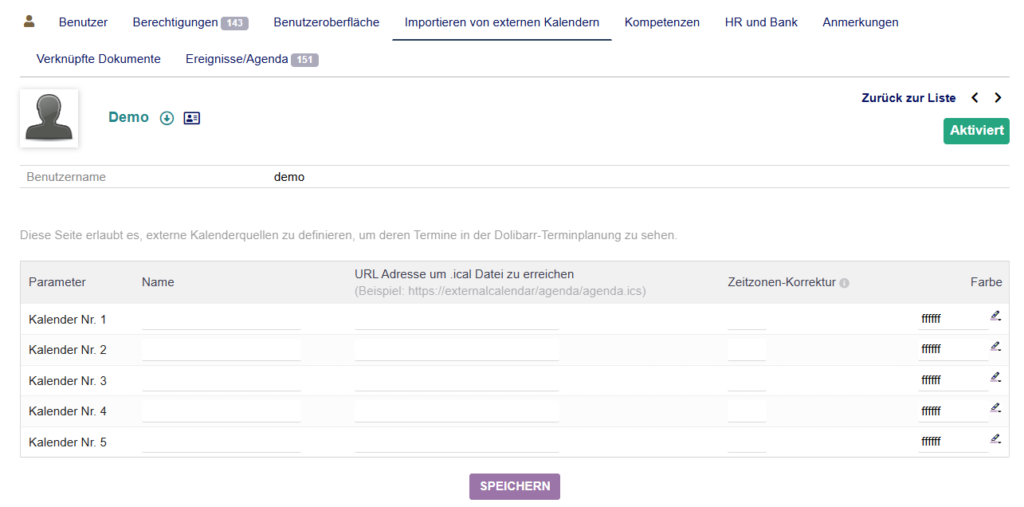Screen dimensions: 1024x507
Task: Open the Ereignisse/Agenda tab
Action: pyautogui.click(x=251, y=59)
